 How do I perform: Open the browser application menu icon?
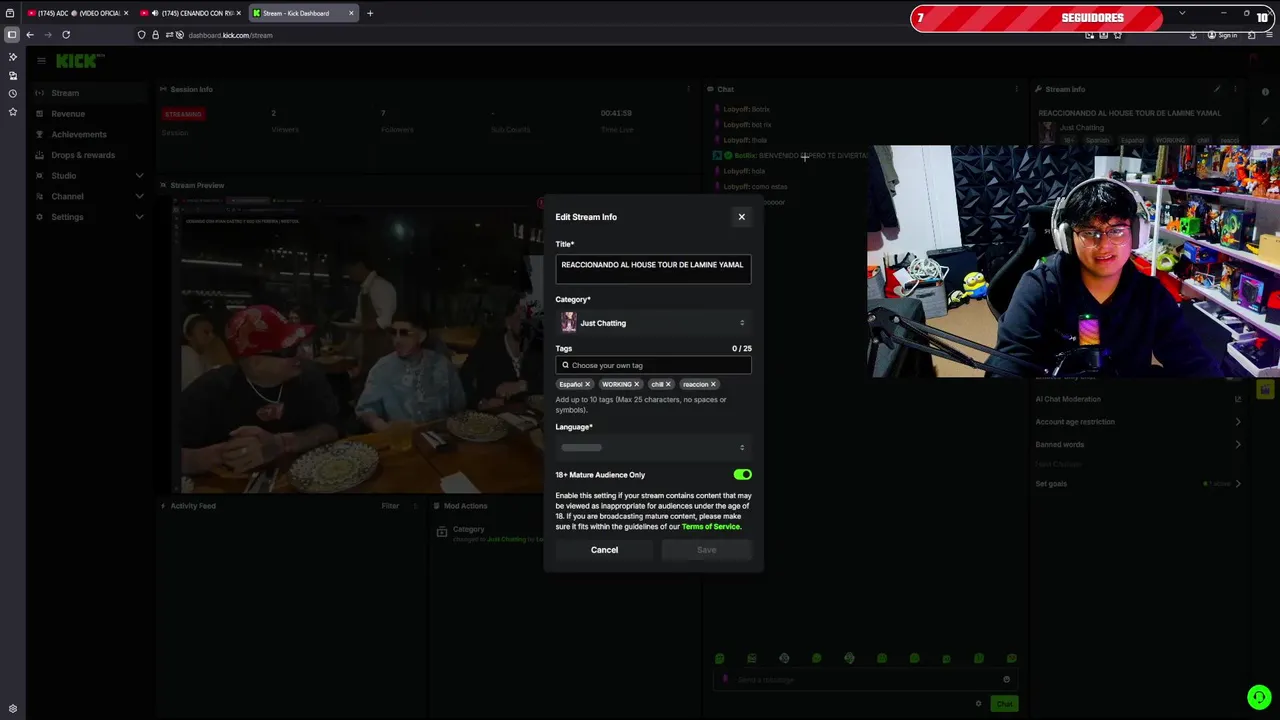click(1269, 35)
